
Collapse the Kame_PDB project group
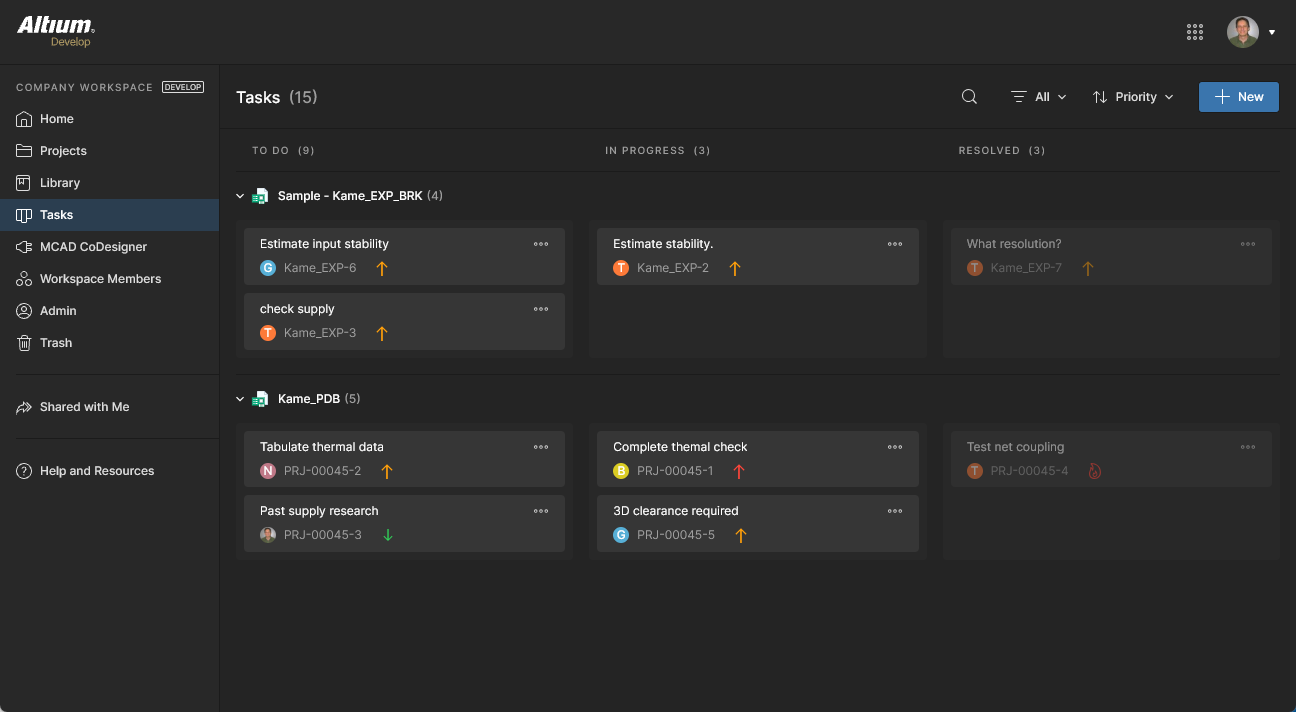pos(240,399)
